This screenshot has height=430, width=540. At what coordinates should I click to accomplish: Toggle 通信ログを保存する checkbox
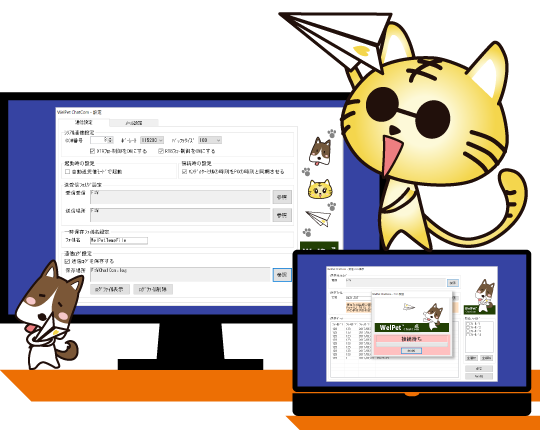coord(68,261)
